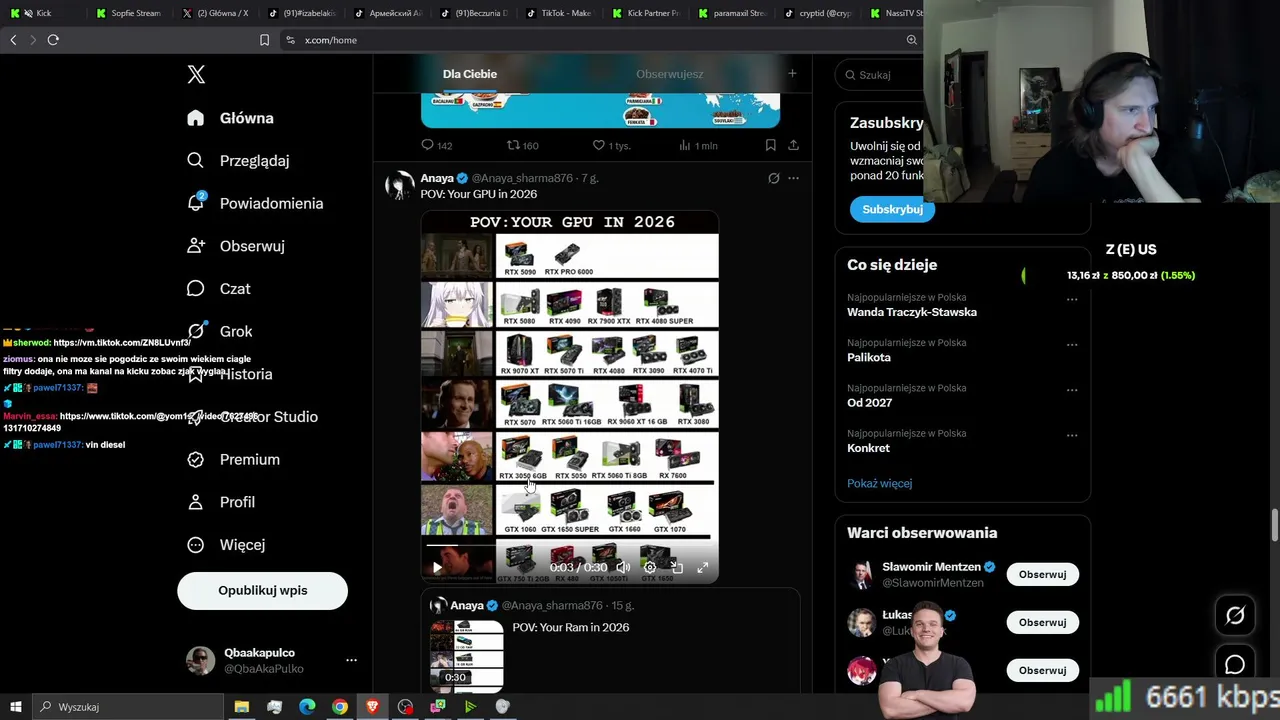Open the Więcej menu
Screen dimensions: 1280x720
click(x=226, y=545)
